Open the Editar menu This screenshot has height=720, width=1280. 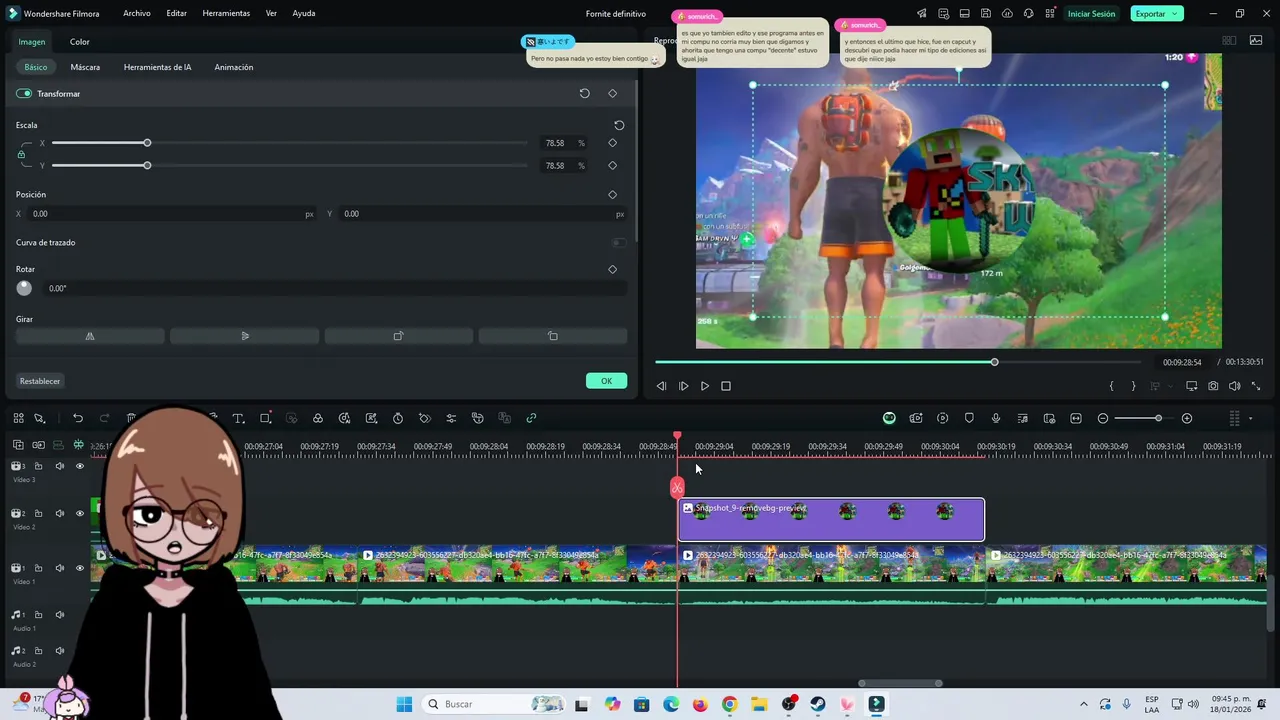coord(177,13)
